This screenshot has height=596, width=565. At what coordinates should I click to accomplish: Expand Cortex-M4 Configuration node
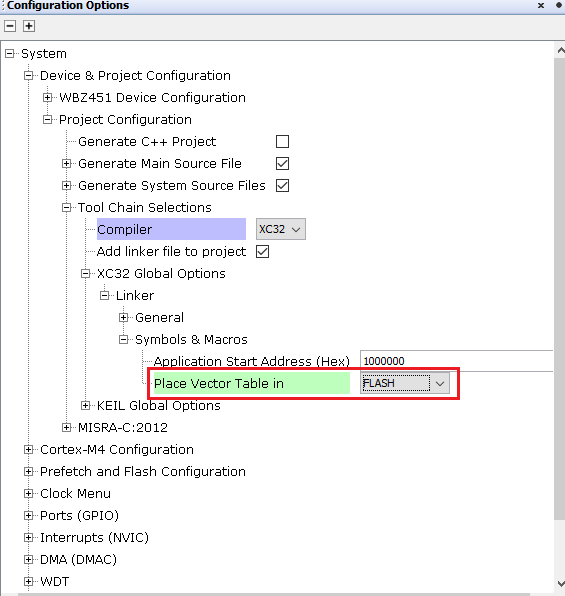coord(29,450)
